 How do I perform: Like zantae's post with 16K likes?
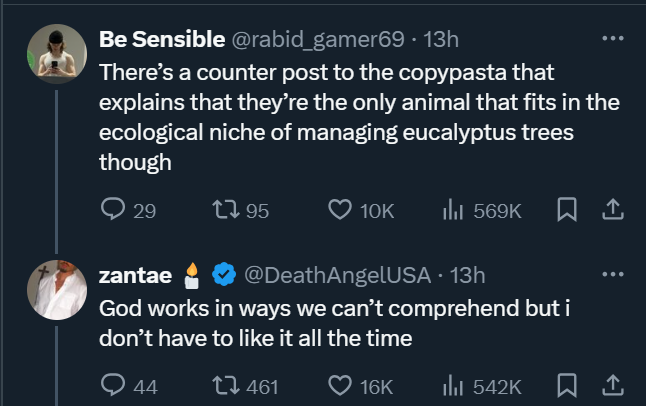[342, 385]
